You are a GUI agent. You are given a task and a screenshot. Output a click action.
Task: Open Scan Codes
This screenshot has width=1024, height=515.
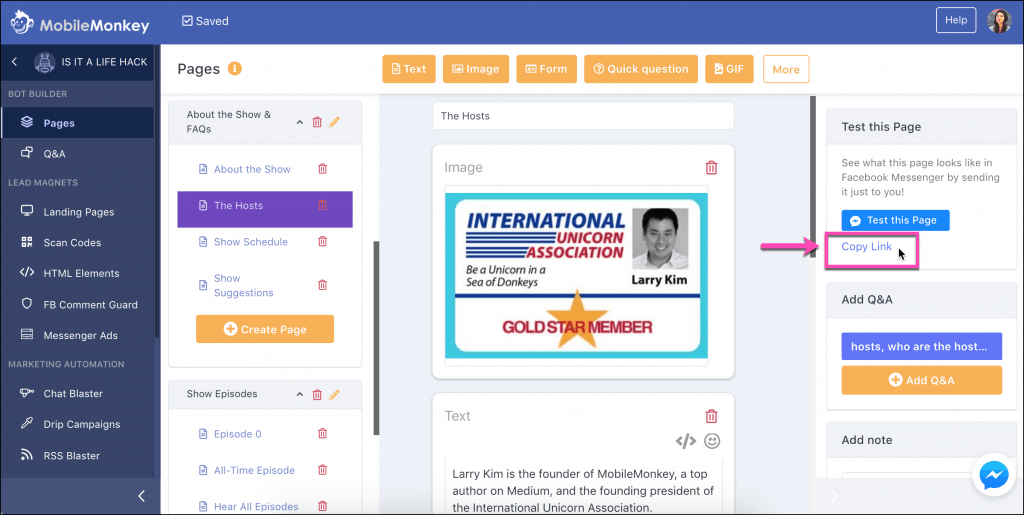pyautogui.click(x=77, y=242)
